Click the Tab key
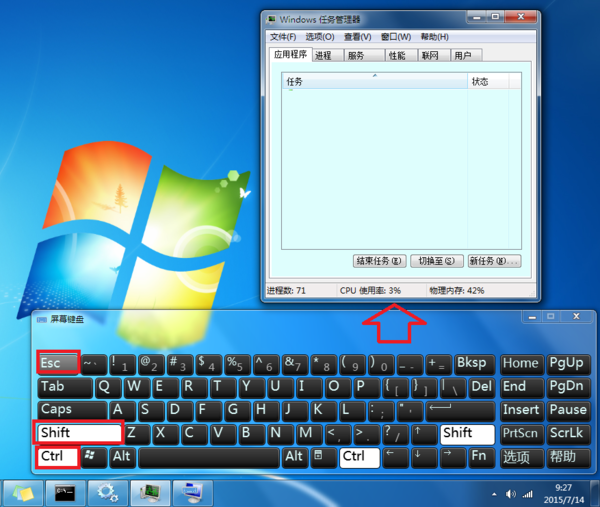600x507 pixels. pos(65,387)
